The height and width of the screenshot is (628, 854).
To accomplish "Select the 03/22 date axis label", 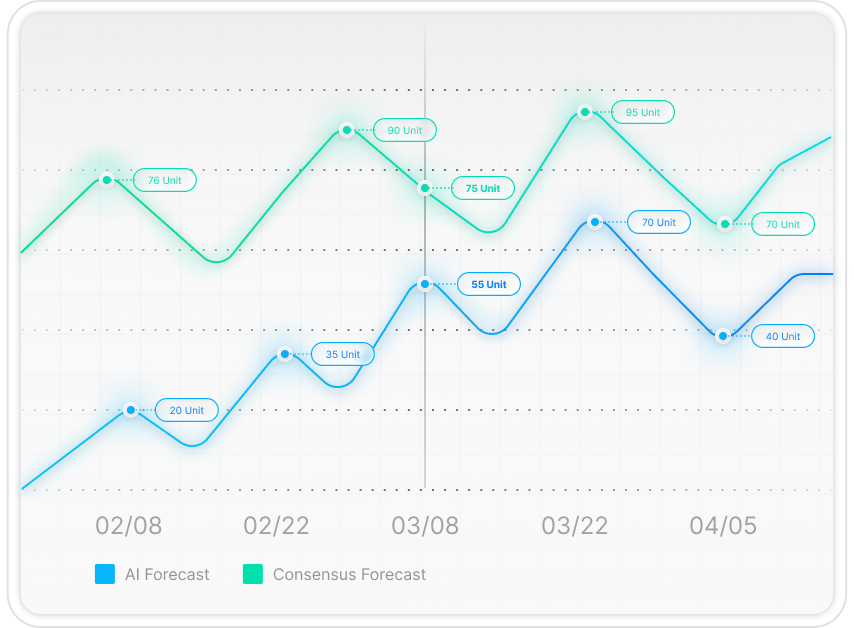I will [574, 525].
